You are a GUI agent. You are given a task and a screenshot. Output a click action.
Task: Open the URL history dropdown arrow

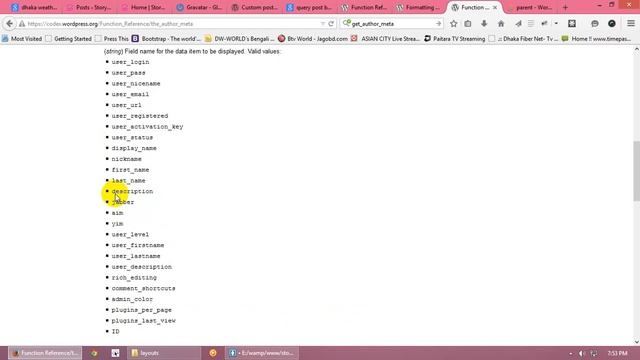(322, 24)
